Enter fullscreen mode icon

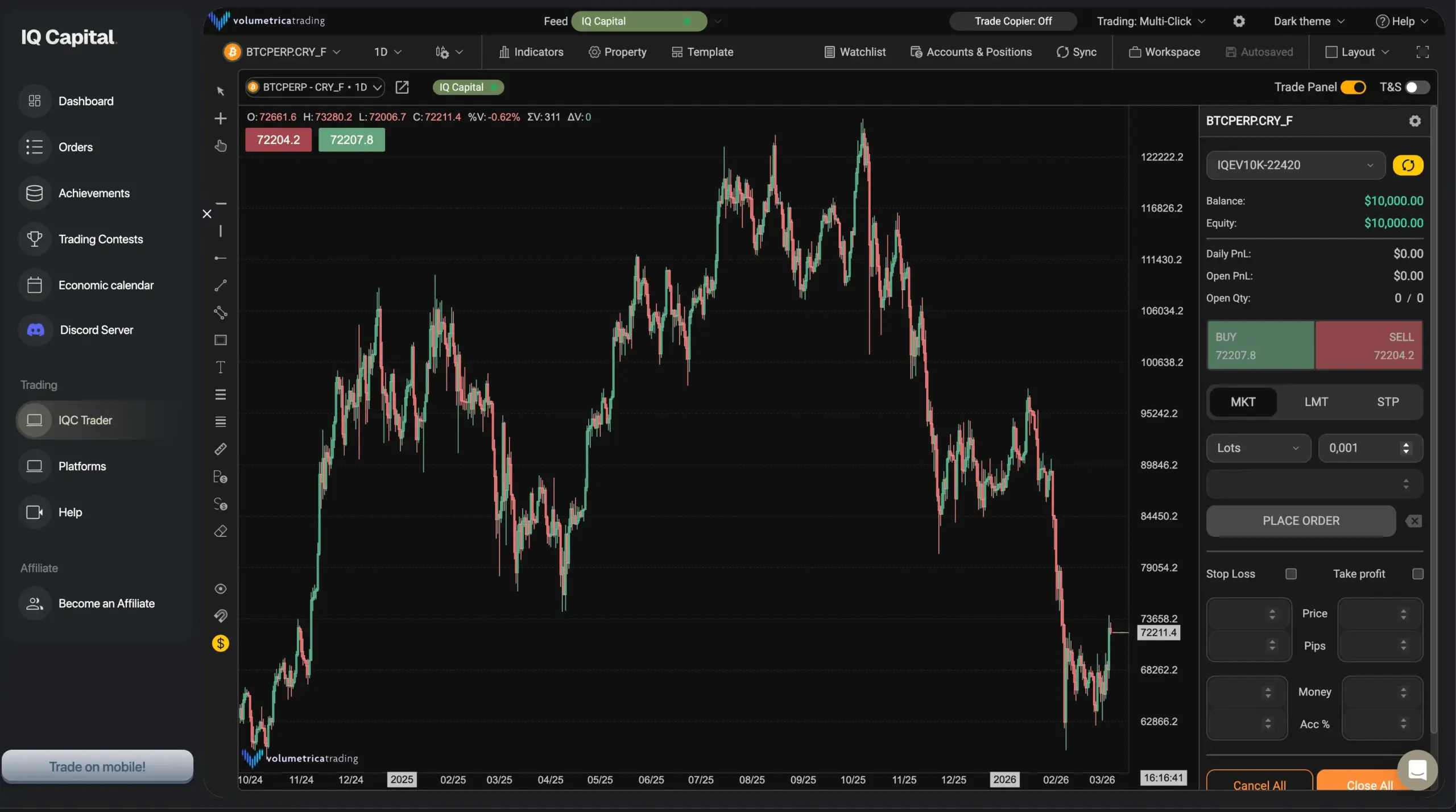[1422, 52]
